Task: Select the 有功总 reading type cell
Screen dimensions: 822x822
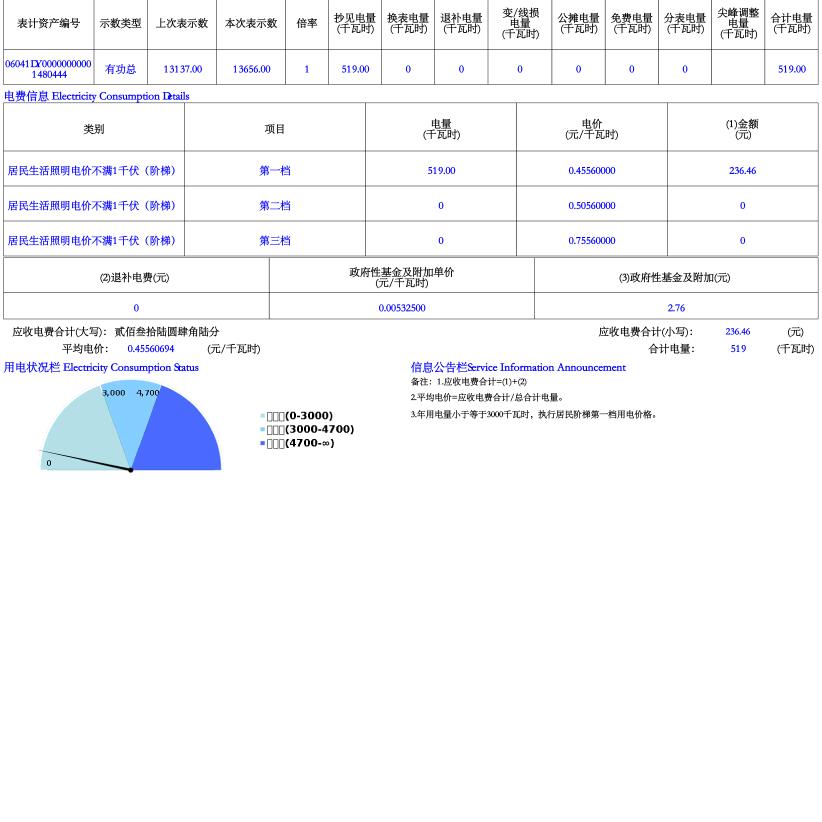Action: tap(121, 69)
